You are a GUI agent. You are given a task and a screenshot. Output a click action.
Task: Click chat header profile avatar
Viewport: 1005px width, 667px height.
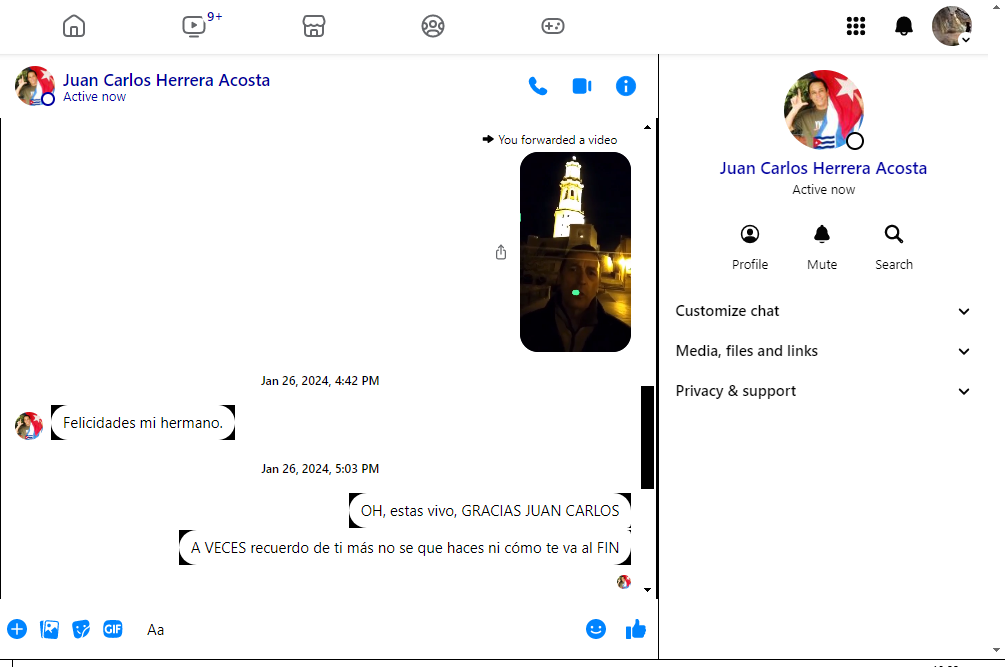pyautogui.click(x=35, y=86)
